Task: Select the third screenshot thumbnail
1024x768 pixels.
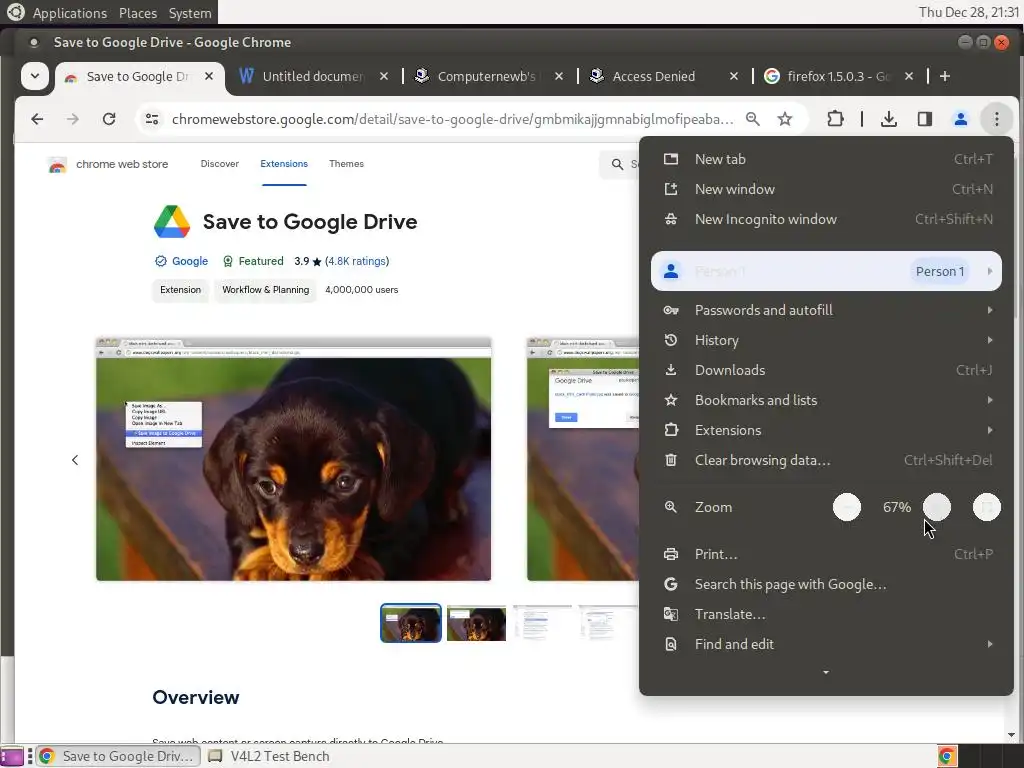Action: point(542,623)
